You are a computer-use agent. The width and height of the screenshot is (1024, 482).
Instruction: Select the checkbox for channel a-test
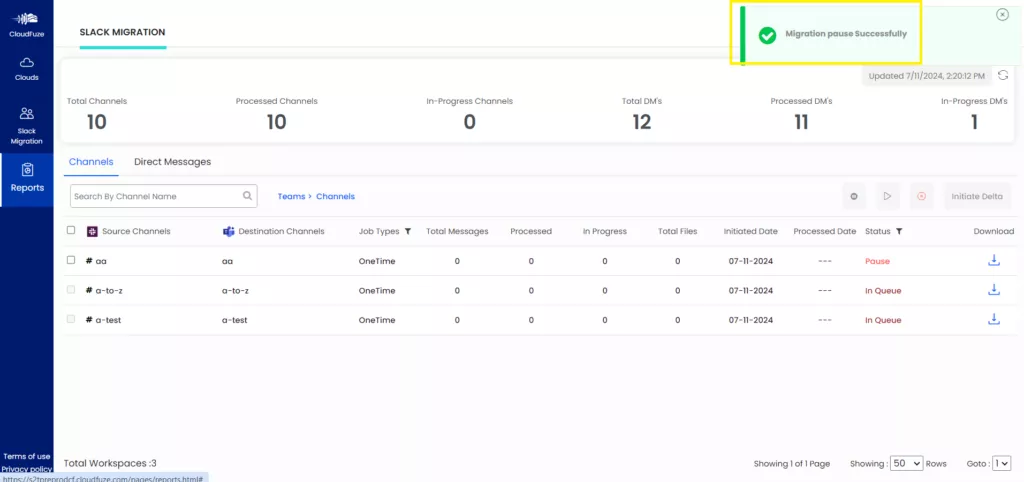pyautogui.click(x=71, y=319)
